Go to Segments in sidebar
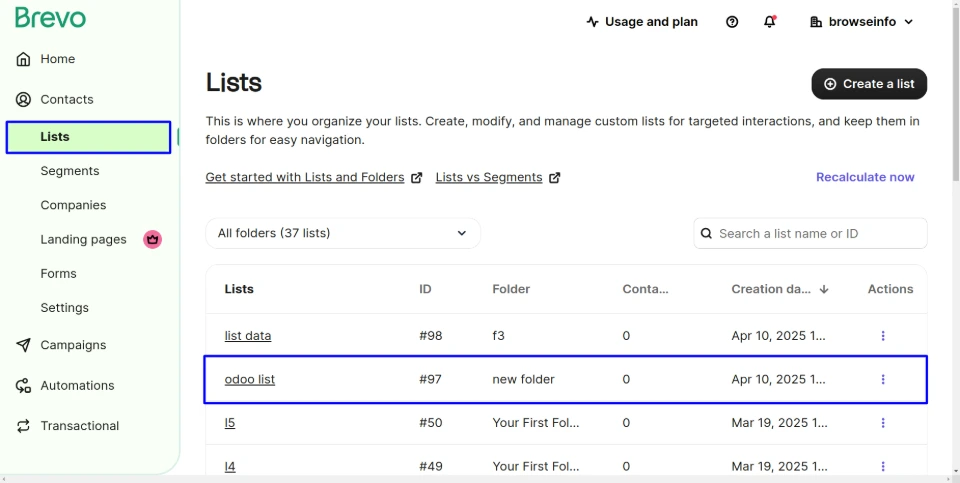The height and width of the screenshot is (483, 960). click(x=70, y=171)
